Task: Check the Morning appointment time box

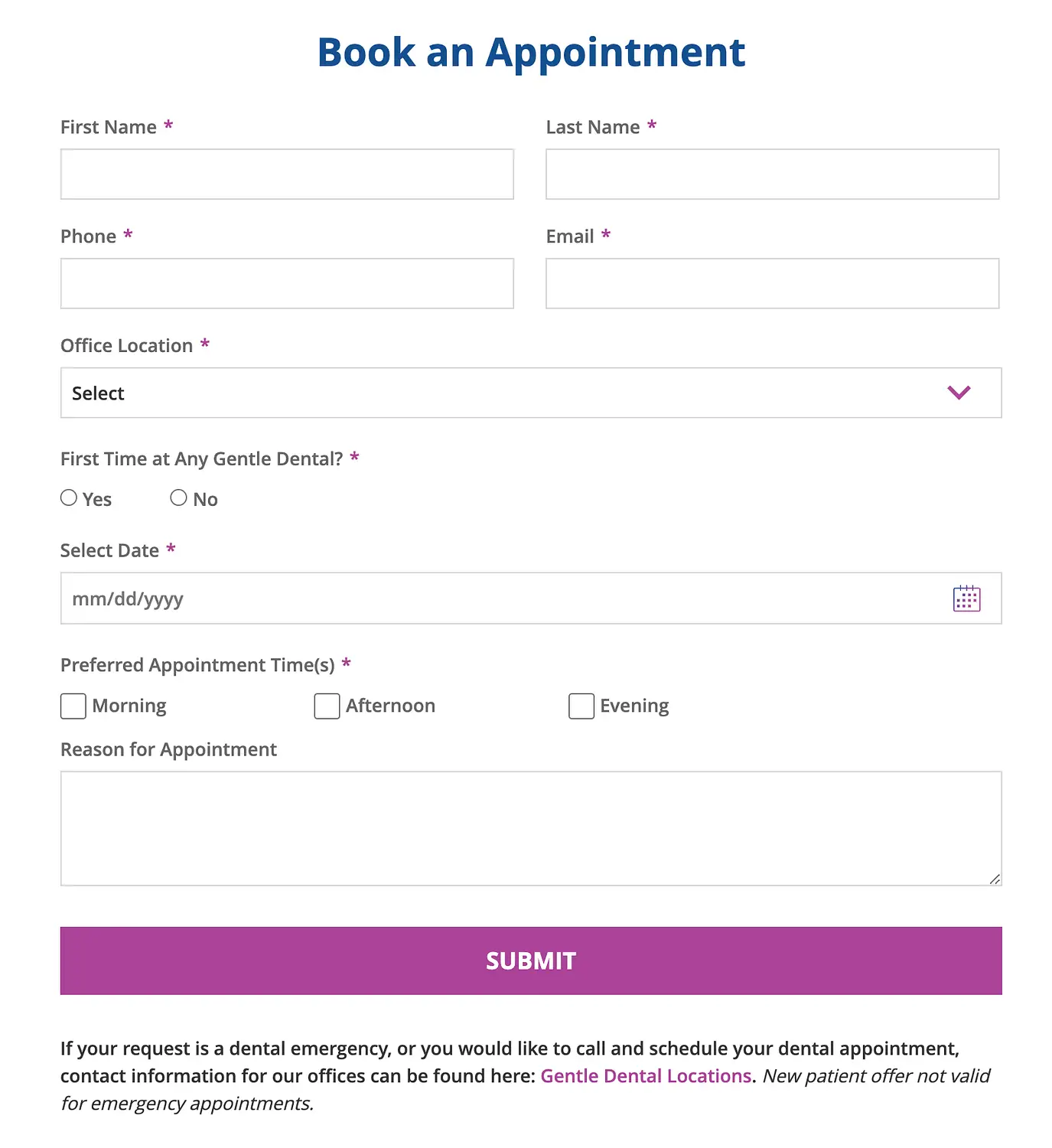Action: pyautogui.click(x=73, y=706)
